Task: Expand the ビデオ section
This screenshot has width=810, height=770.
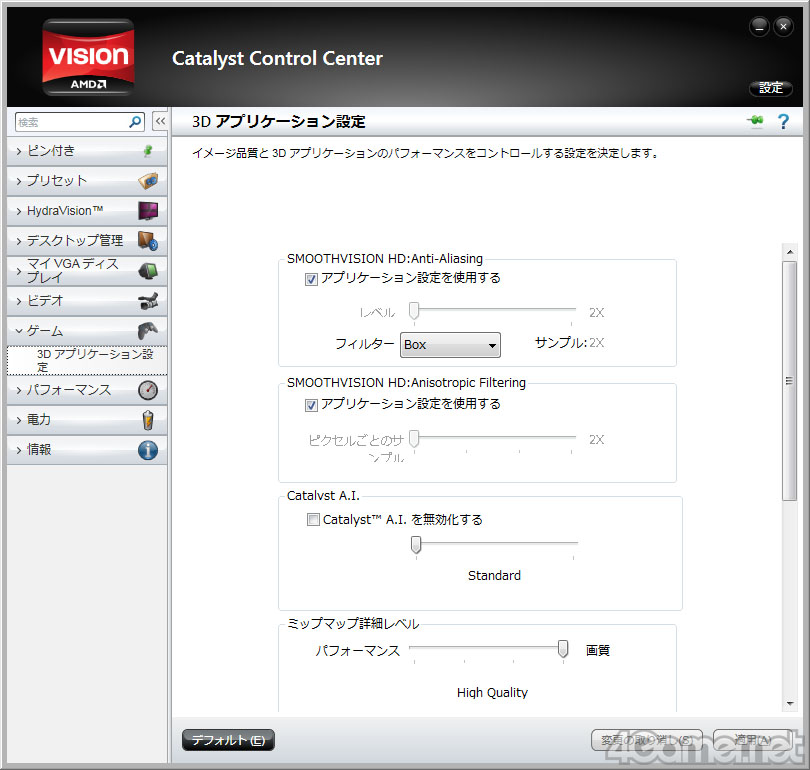Action: click(87, 301)
